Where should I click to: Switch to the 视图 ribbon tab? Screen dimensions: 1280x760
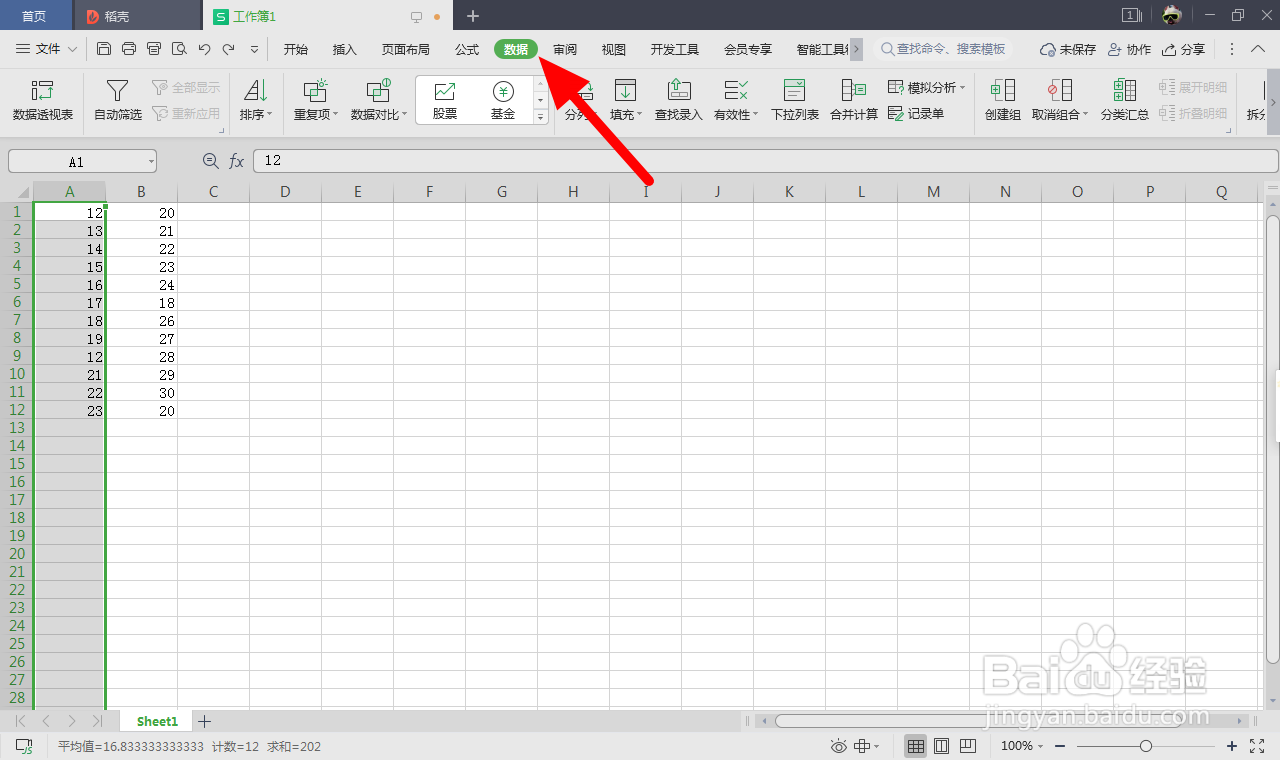[614, 49]
